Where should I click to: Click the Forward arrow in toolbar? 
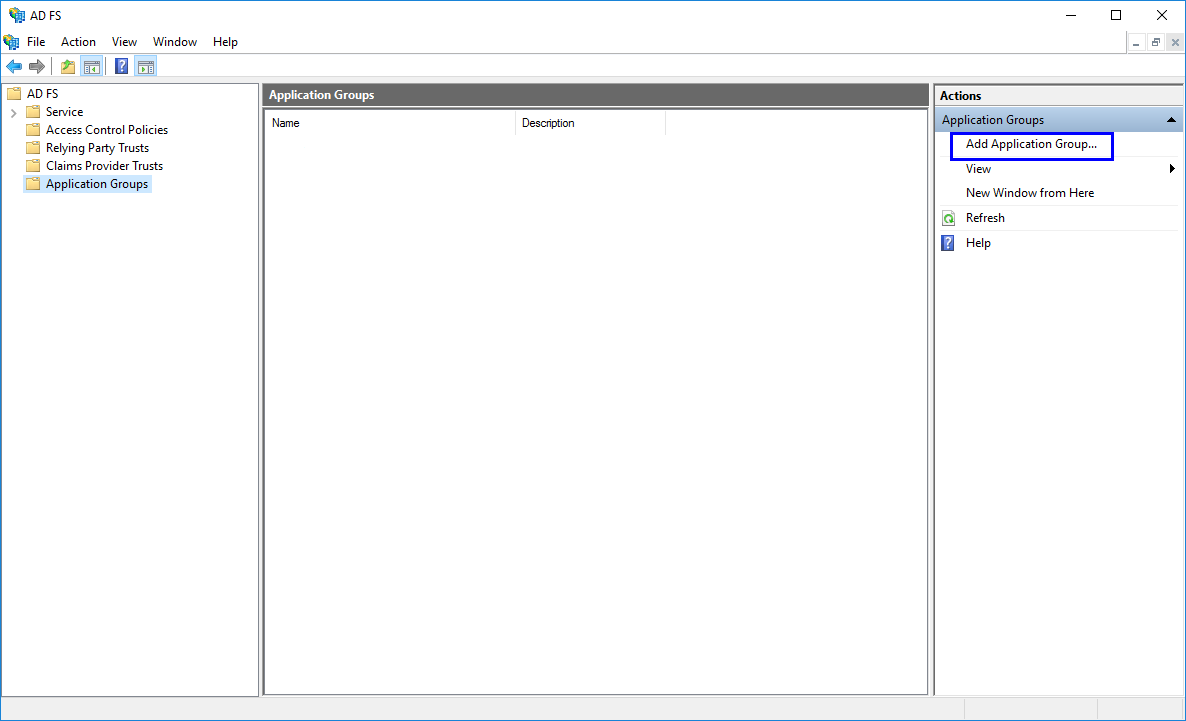tap(37, 67)
